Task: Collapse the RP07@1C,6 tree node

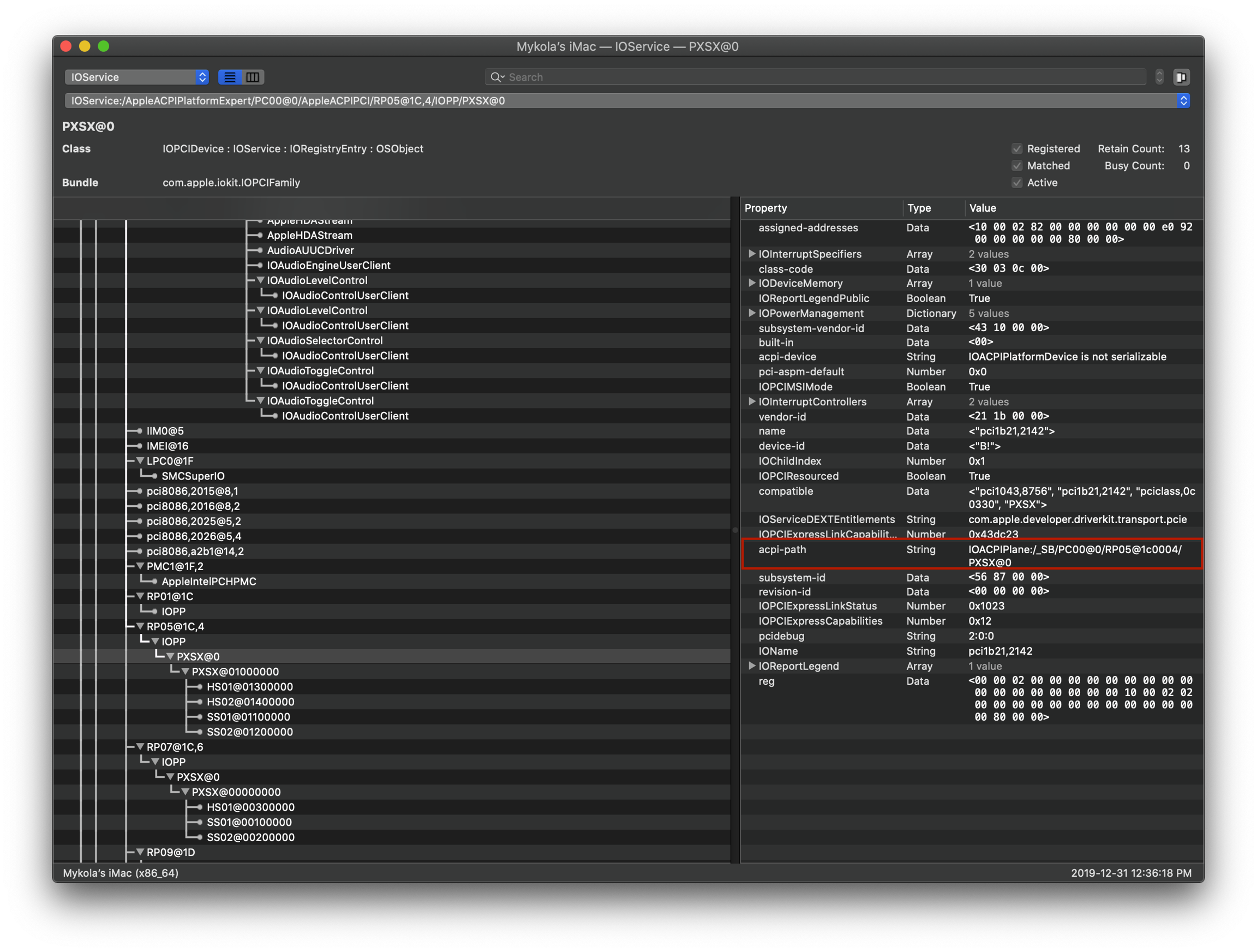Action: (140, 747)
